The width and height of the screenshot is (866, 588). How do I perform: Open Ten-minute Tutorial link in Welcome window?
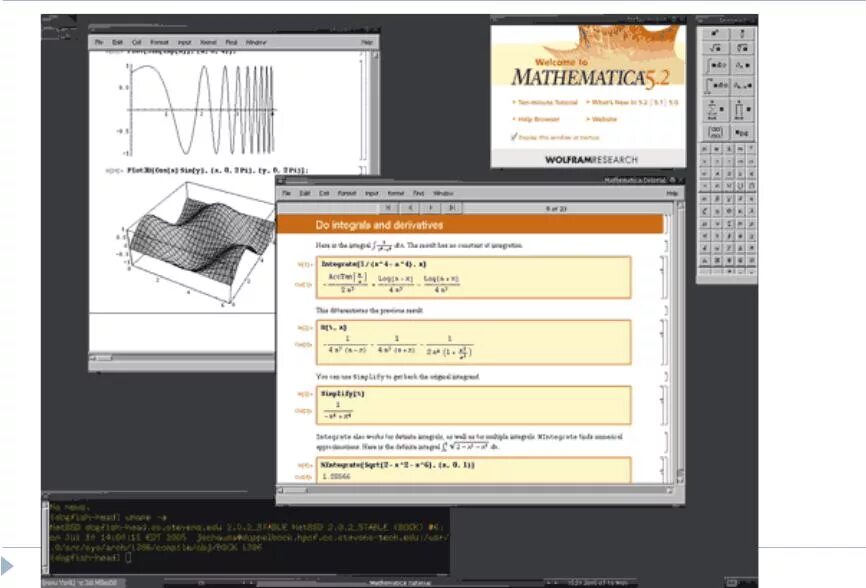click(x=547, y=103)
